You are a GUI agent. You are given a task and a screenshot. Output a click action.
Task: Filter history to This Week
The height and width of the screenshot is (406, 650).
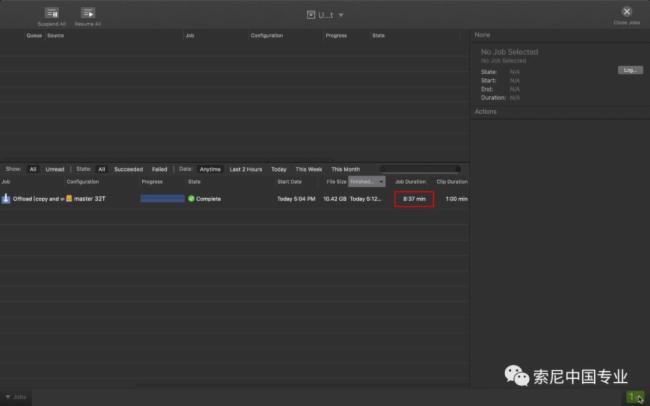click(308, 169)
